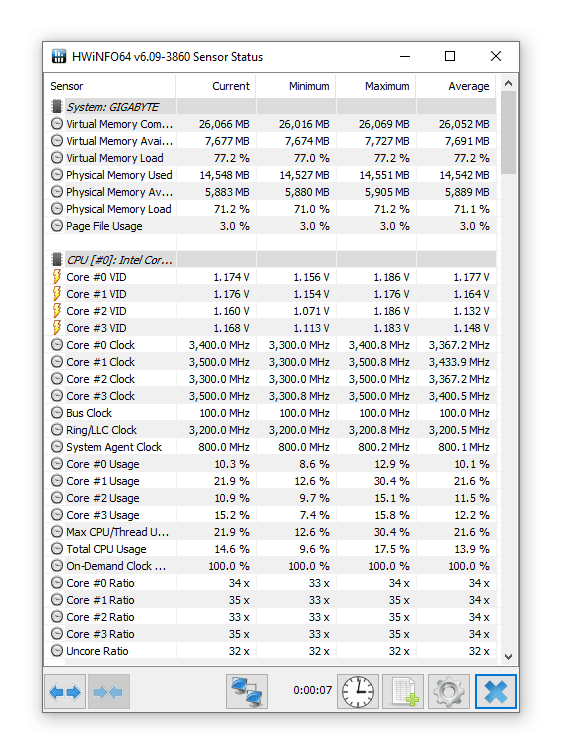Close sensors with the blue X button

(x=496, y=692)
